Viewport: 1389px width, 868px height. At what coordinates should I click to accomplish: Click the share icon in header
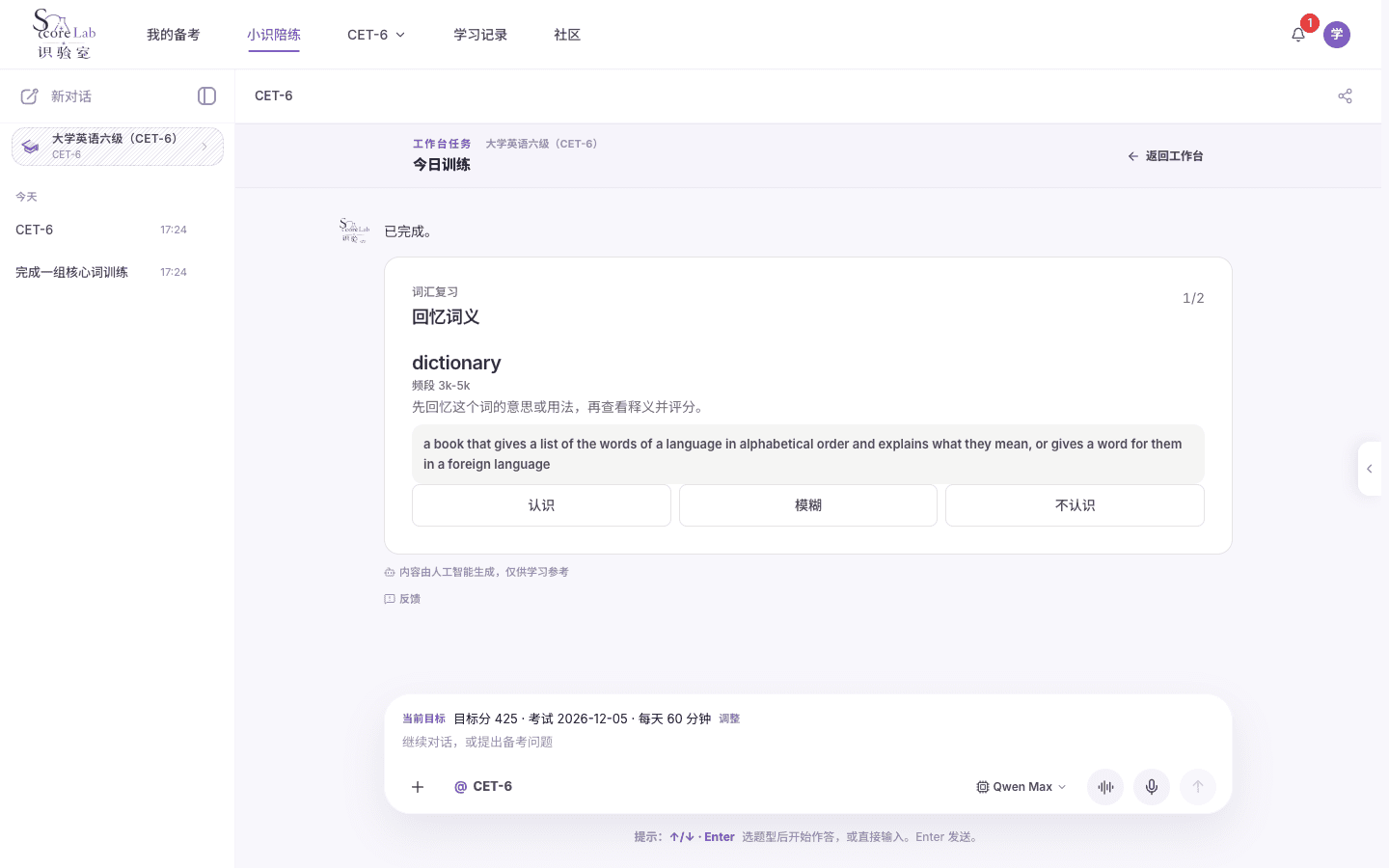[1346, 96]
